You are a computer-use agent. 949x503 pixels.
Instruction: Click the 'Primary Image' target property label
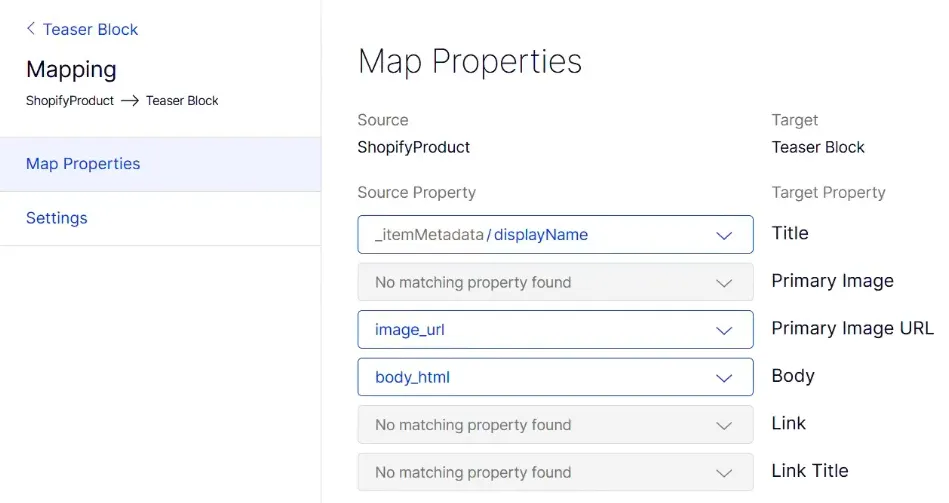[832, 281]
